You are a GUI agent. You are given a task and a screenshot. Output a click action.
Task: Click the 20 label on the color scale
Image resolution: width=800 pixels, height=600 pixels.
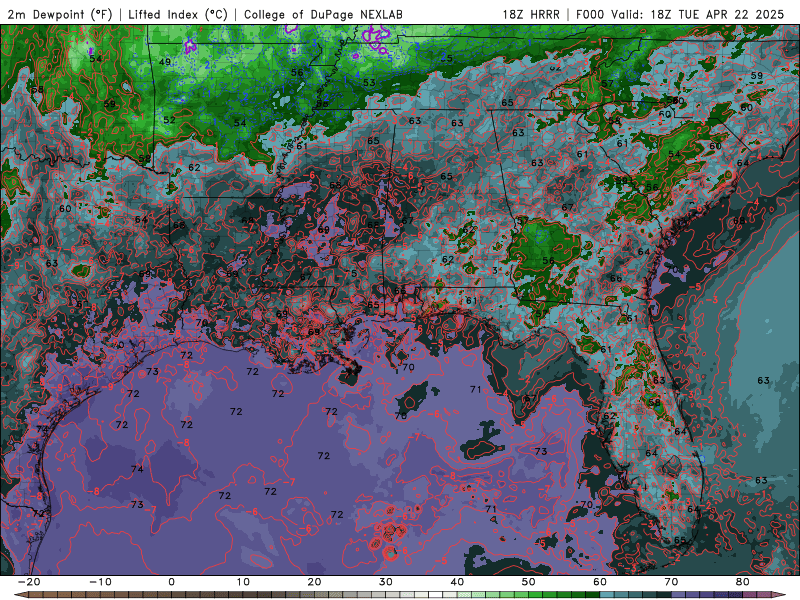point(314,582)
